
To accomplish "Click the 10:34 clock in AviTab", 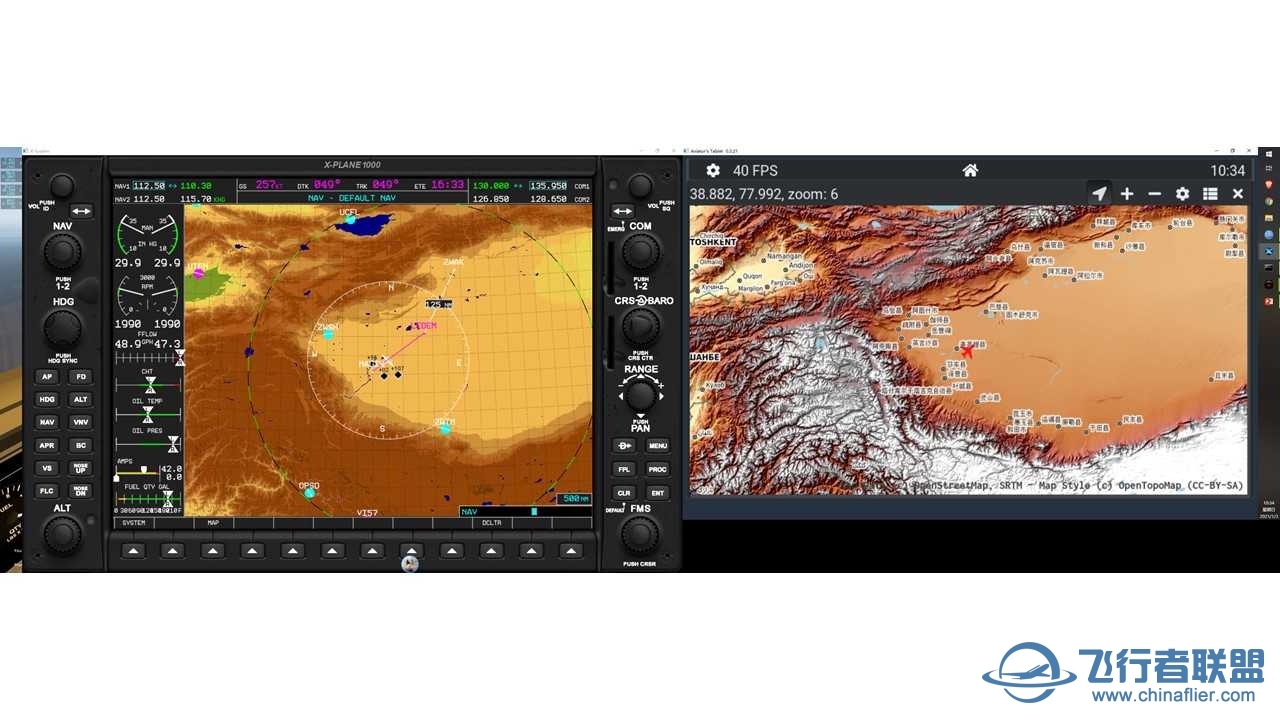I will (x=1228, y=170).
